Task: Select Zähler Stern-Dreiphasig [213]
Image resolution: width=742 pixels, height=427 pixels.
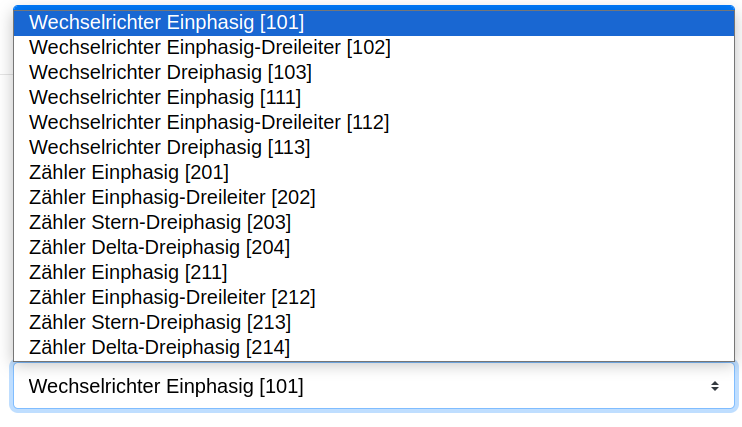Action: 374,322
